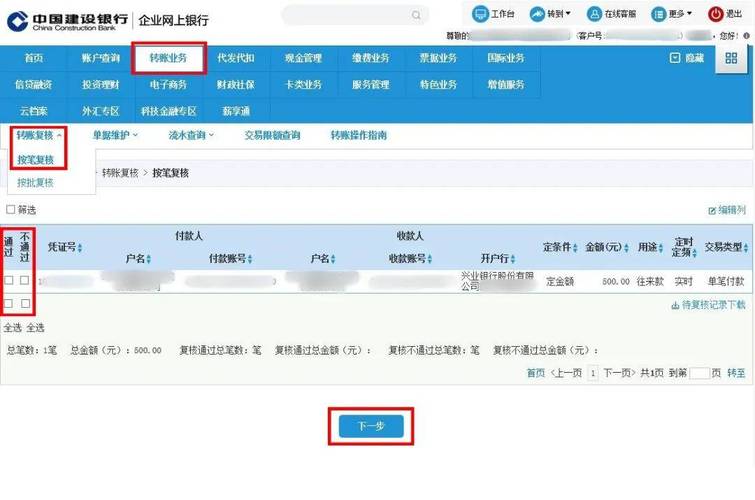Viewport: 755px width, 500px height.
Task: Click the 单笔付款 transaction type cell
Action: point(726,281)
